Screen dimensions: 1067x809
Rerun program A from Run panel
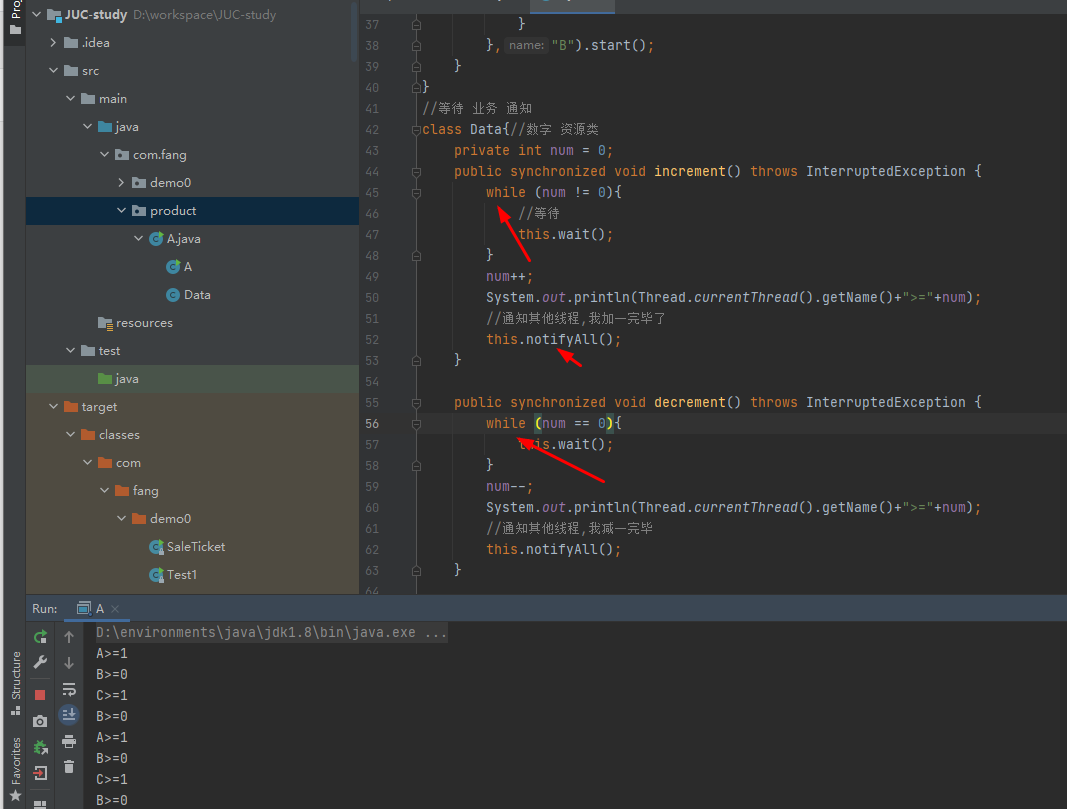(40, 636)
